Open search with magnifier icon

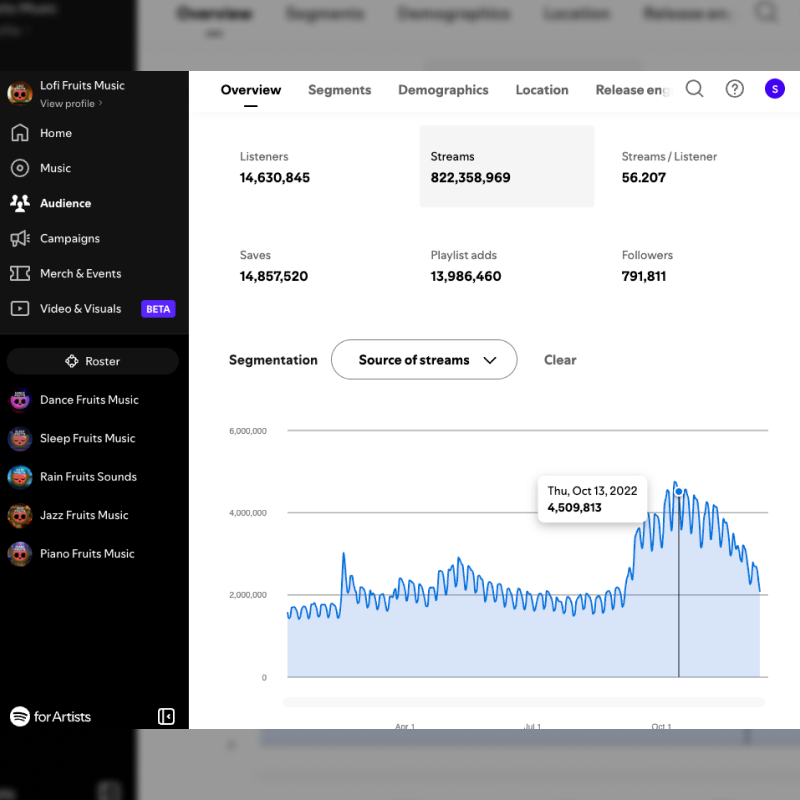(694, 89)
